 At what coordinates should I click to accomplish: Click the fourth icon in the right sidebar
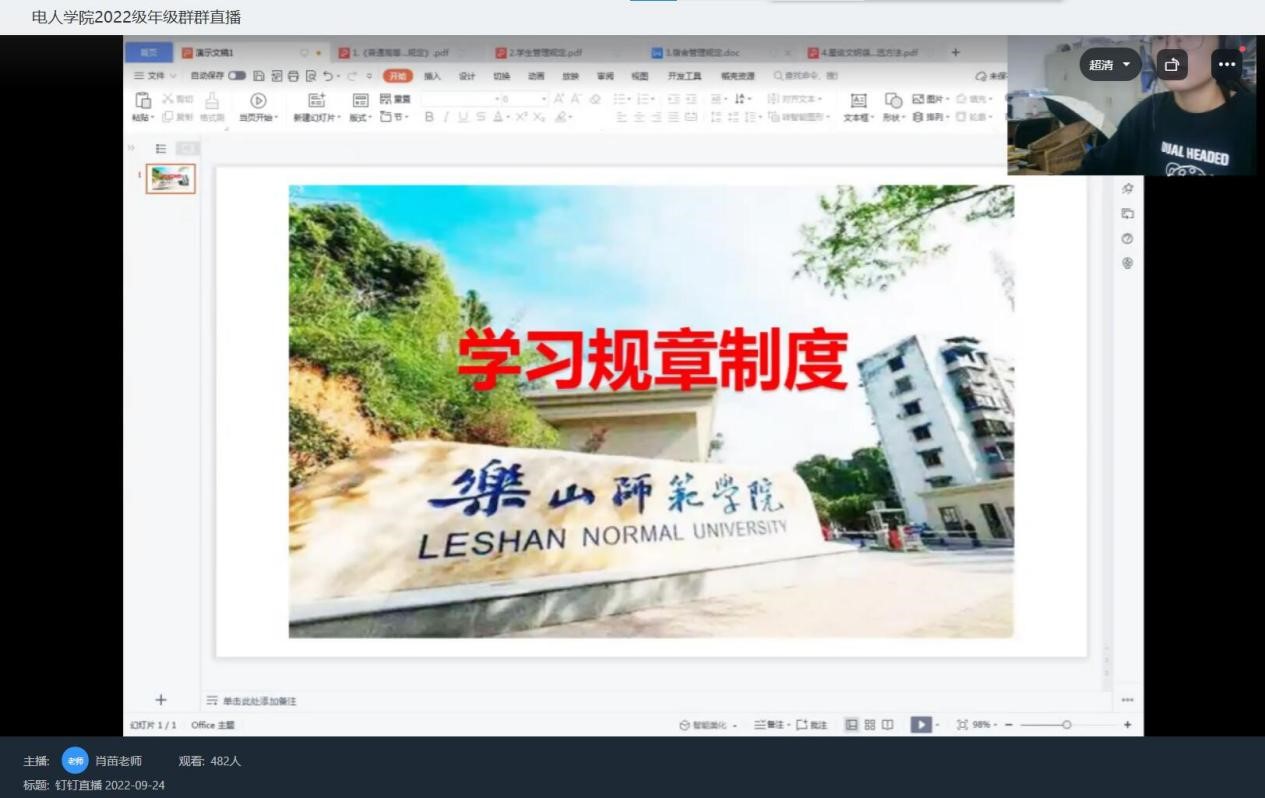(1128, 263)
